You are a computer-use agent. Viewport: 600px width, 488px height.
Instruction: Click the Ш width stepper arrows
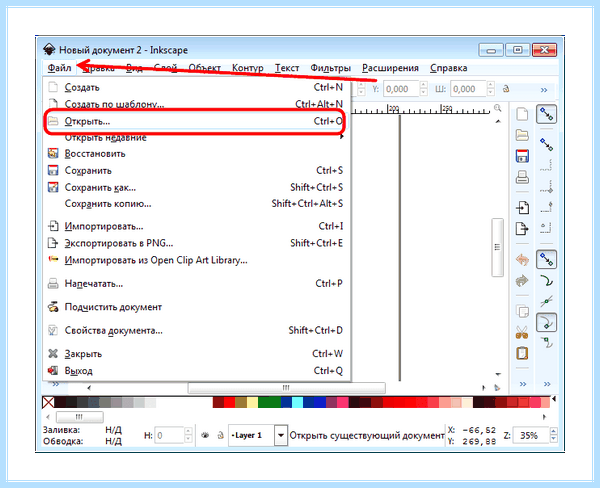[491, 89]
